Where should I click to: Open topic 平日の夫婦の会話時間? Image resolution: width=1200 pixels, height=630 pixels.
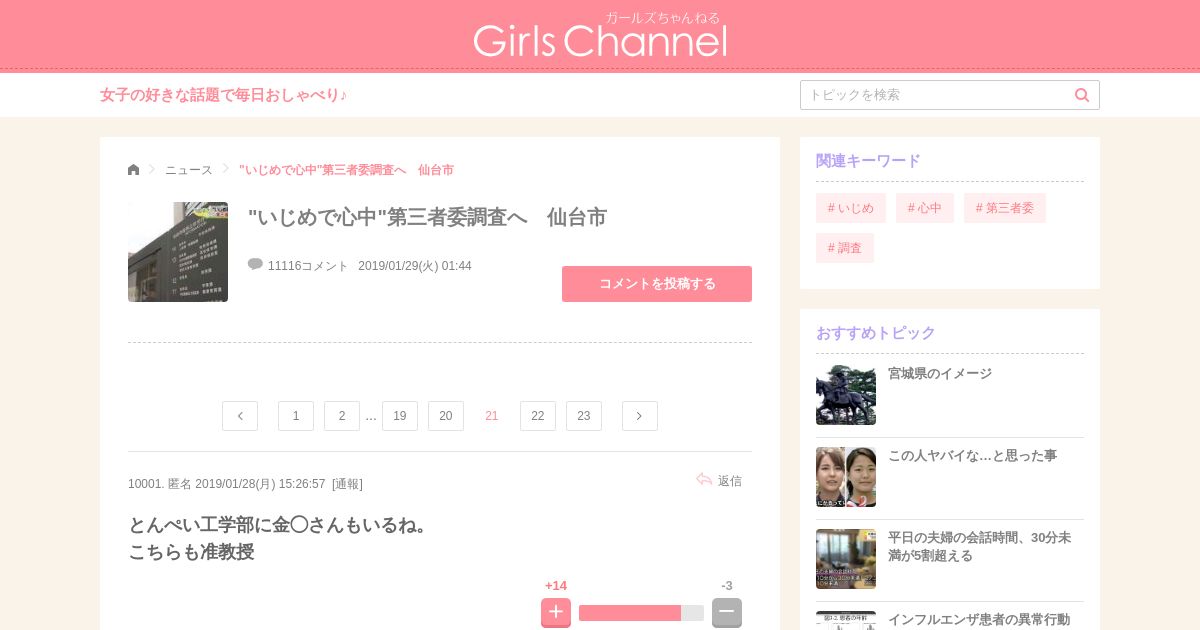979,546
